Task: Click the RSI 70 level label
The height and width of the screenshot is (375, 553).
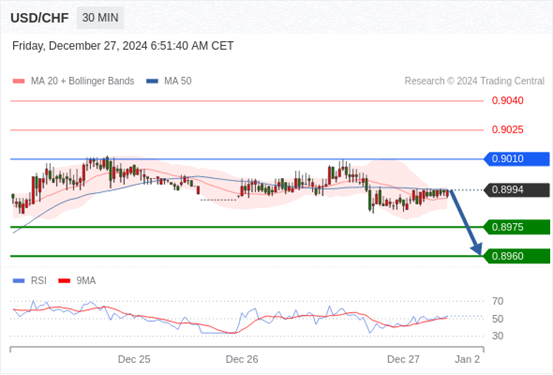Action: point(498,301)
